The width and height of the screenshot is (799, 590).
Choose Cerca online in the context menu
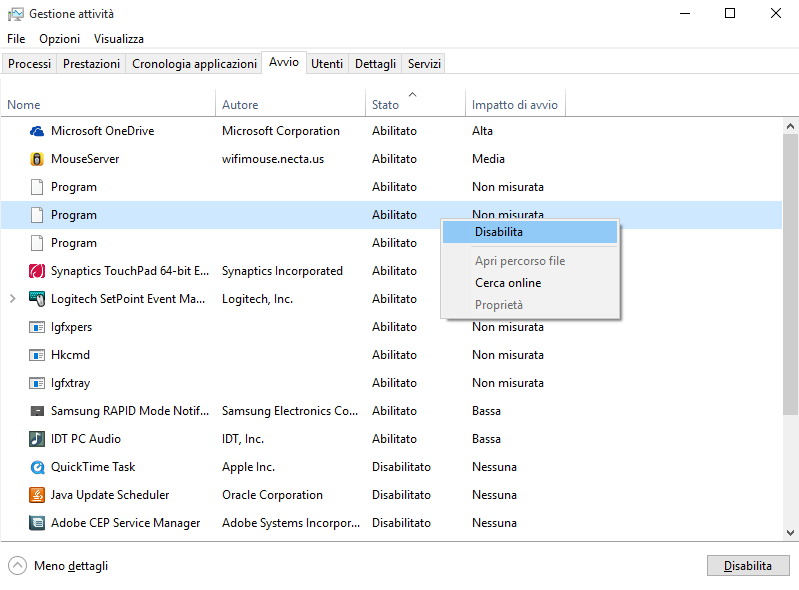pos(530,283)
